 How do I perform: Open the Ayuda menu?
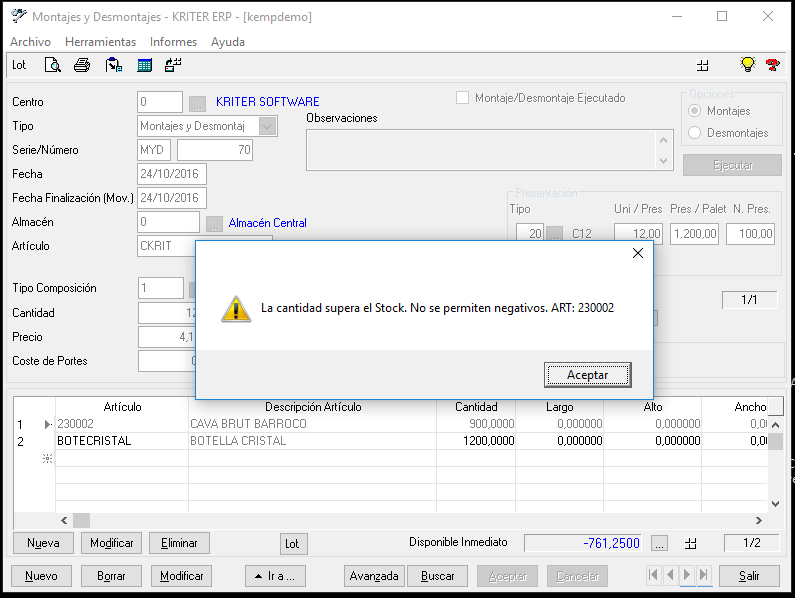point(228,42)
